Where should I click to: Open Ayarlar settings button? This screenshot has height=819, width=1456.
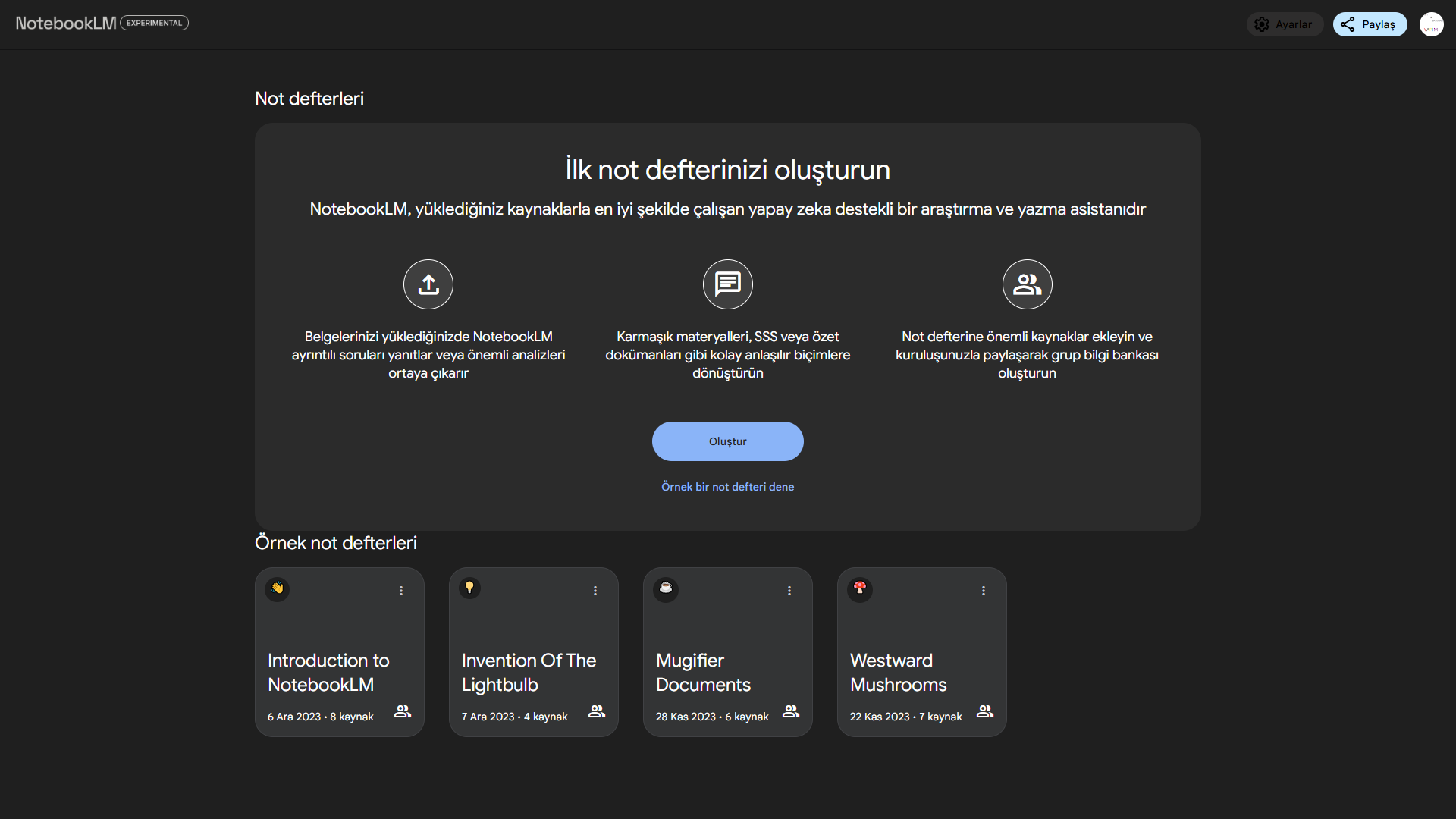[1285, 24]
